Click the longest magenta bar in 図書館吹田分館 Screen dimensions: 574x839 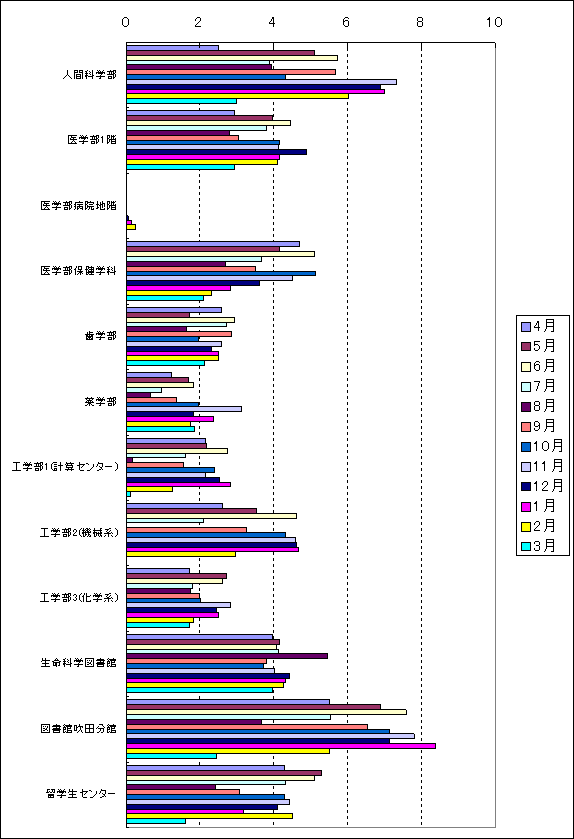pyautogui.click(x=281, y=746)
